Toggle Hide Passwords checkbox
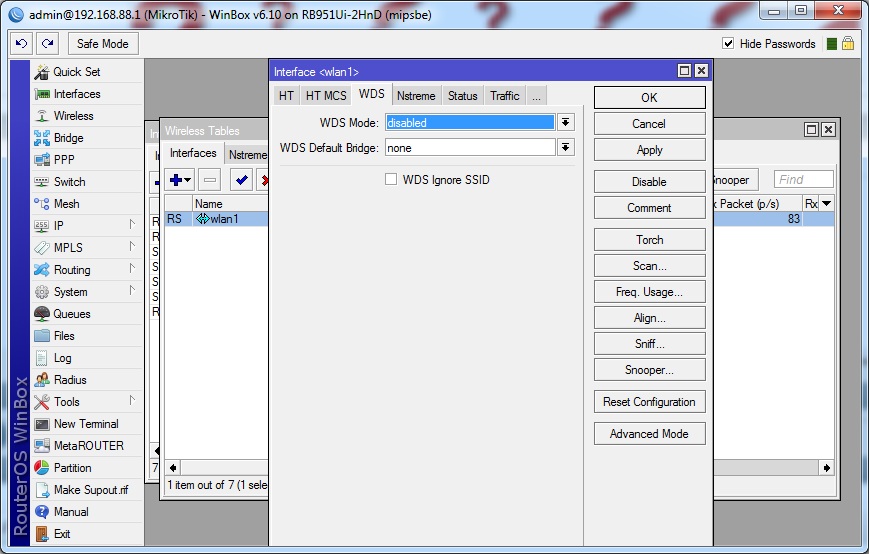 [728, 43]
